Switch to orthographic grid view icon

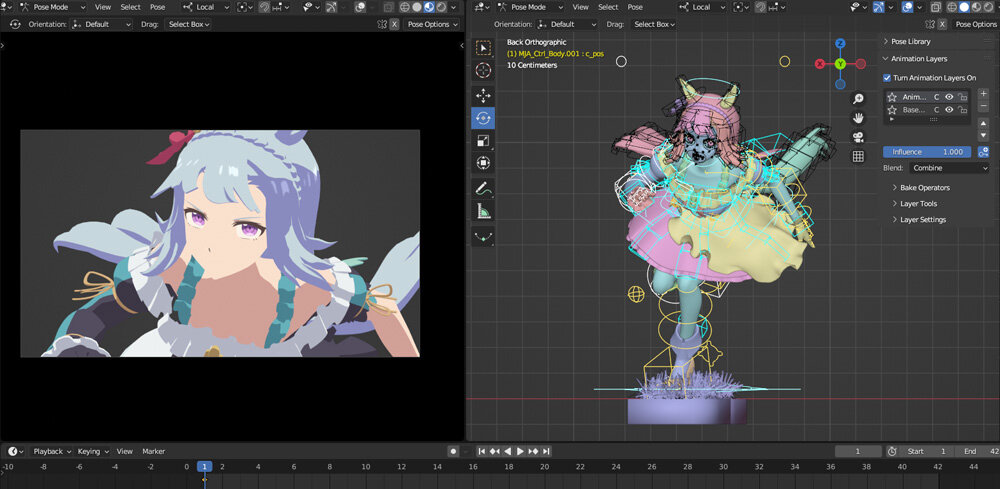tap(858, 156)
